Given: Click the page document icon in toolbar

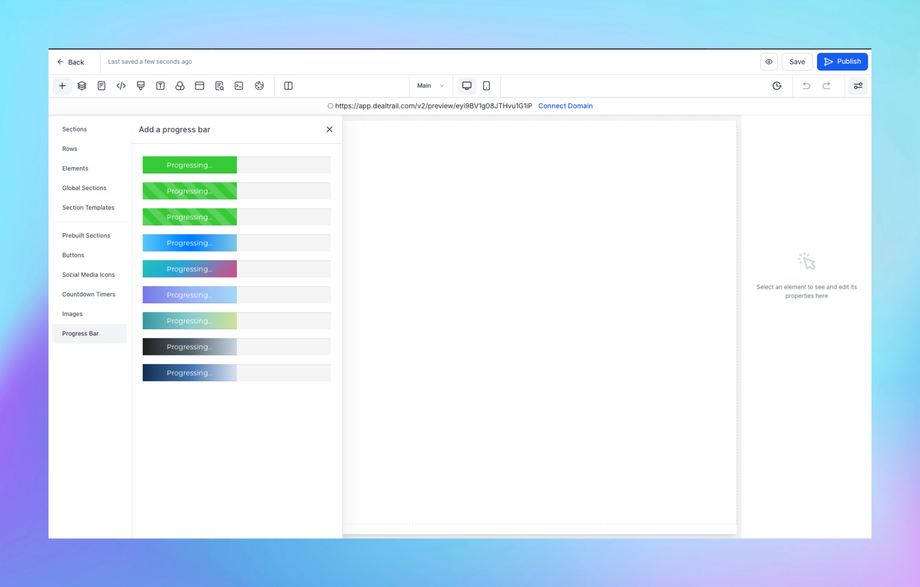Looking at the screenshot, I should (x=102, y=86).
